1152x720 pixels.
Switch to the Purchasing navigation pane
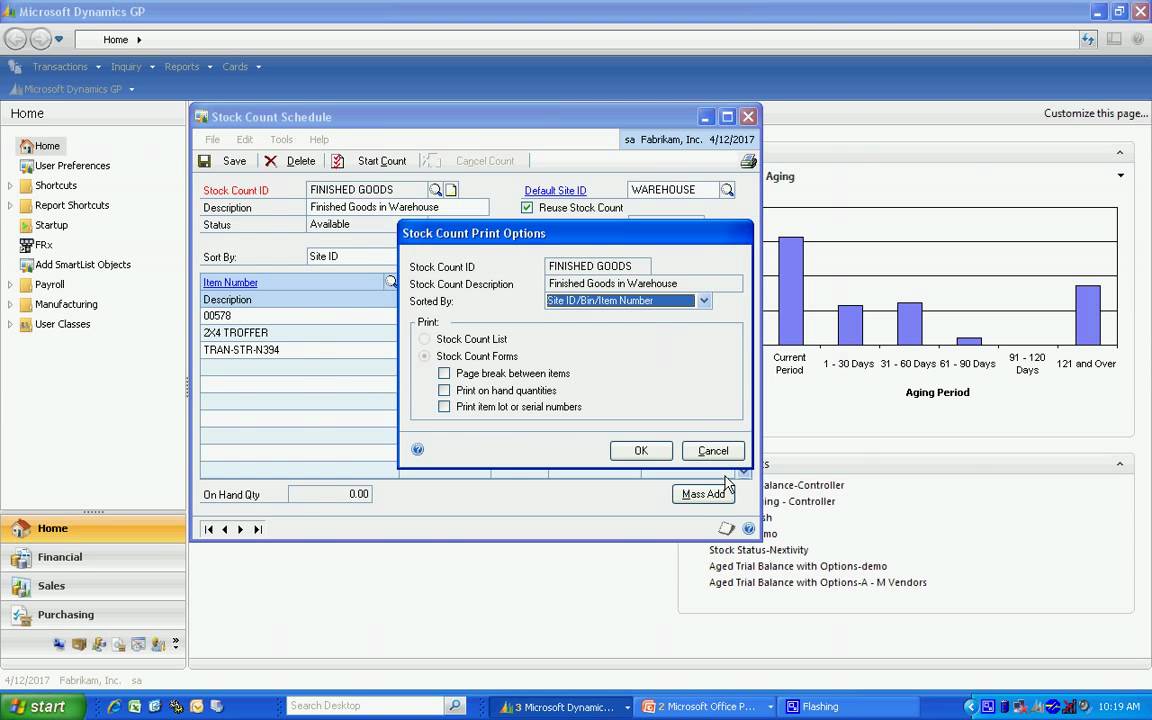[93, 615]
